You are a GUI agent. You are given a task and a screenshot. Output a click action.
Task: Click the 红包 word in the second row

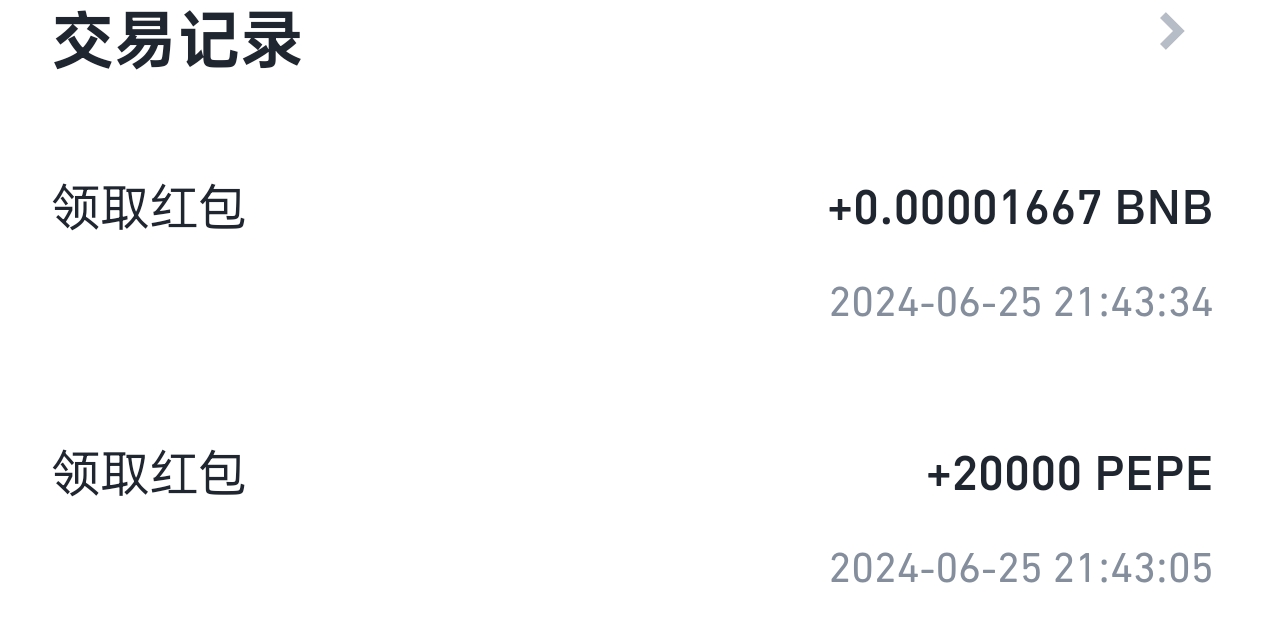(197, 473)
